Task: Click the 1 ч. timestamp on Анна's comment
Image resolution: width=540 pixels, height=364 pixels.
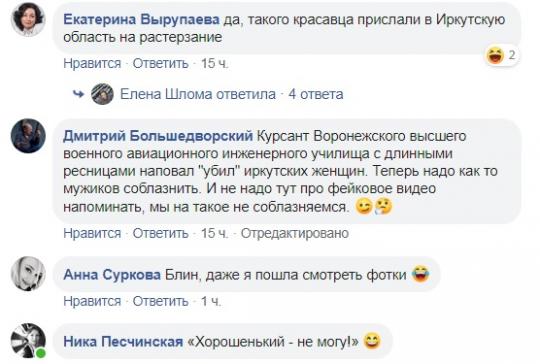Action: coord(211,301)
